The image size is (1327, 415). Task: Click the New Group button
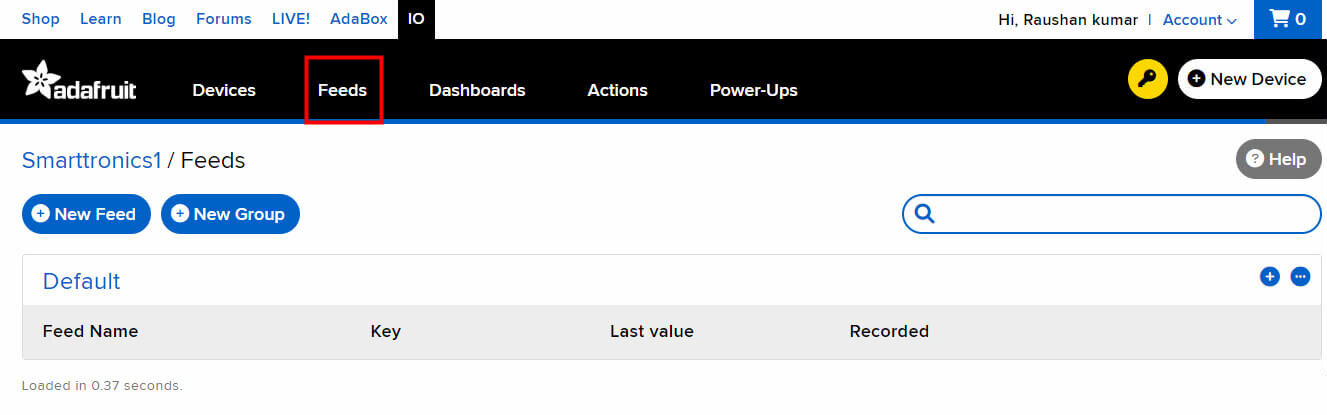tap(230, 213)
